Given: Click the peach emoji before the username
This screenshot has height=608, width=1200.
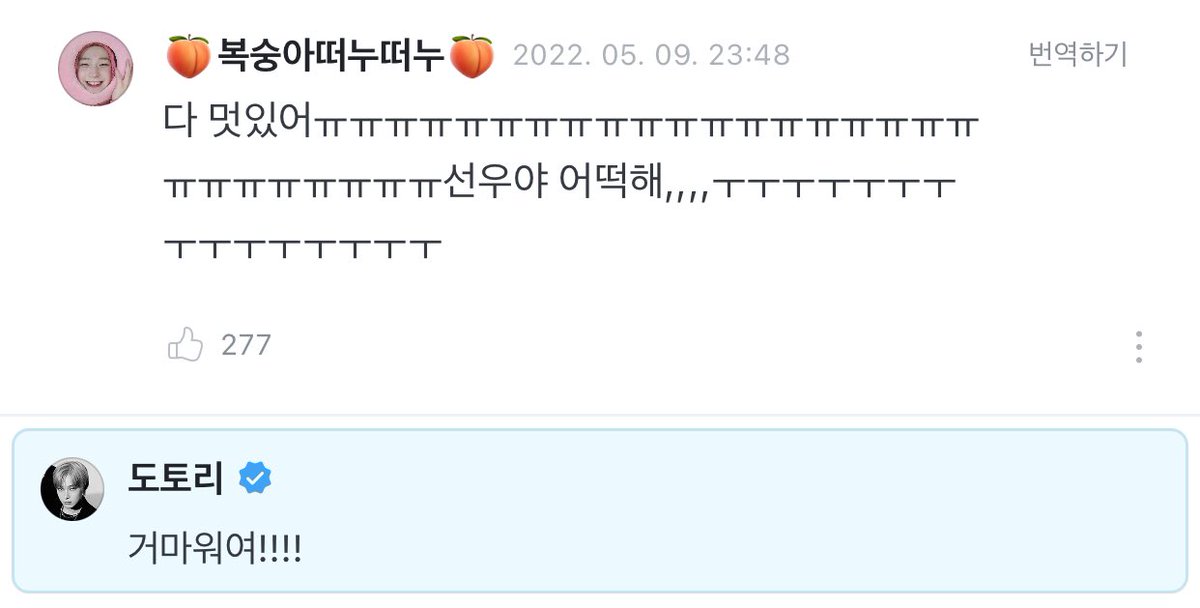Looking at the screenshot, I should pos(189,56).
